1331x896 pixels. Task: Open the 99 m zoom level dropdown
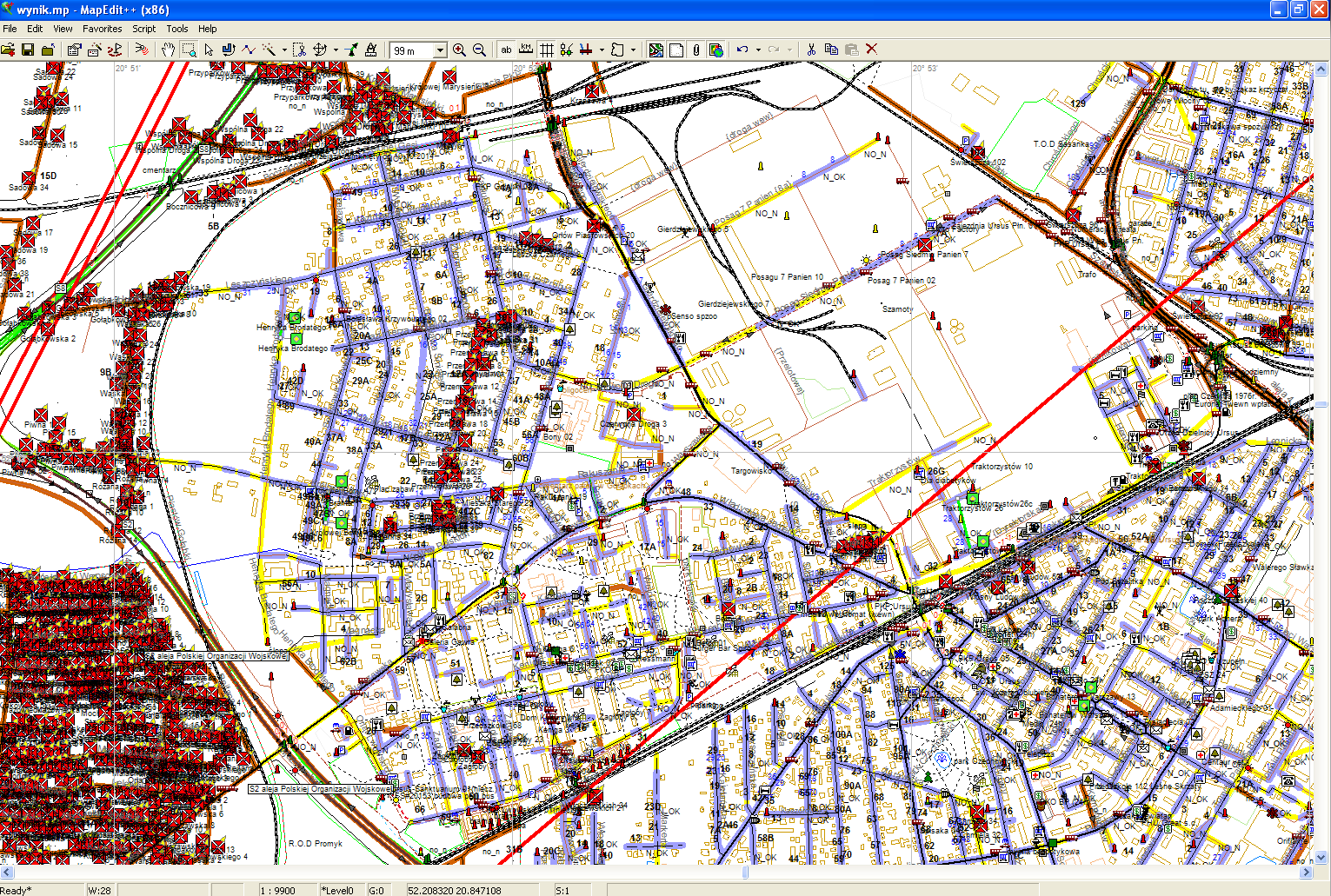point(440,50)
